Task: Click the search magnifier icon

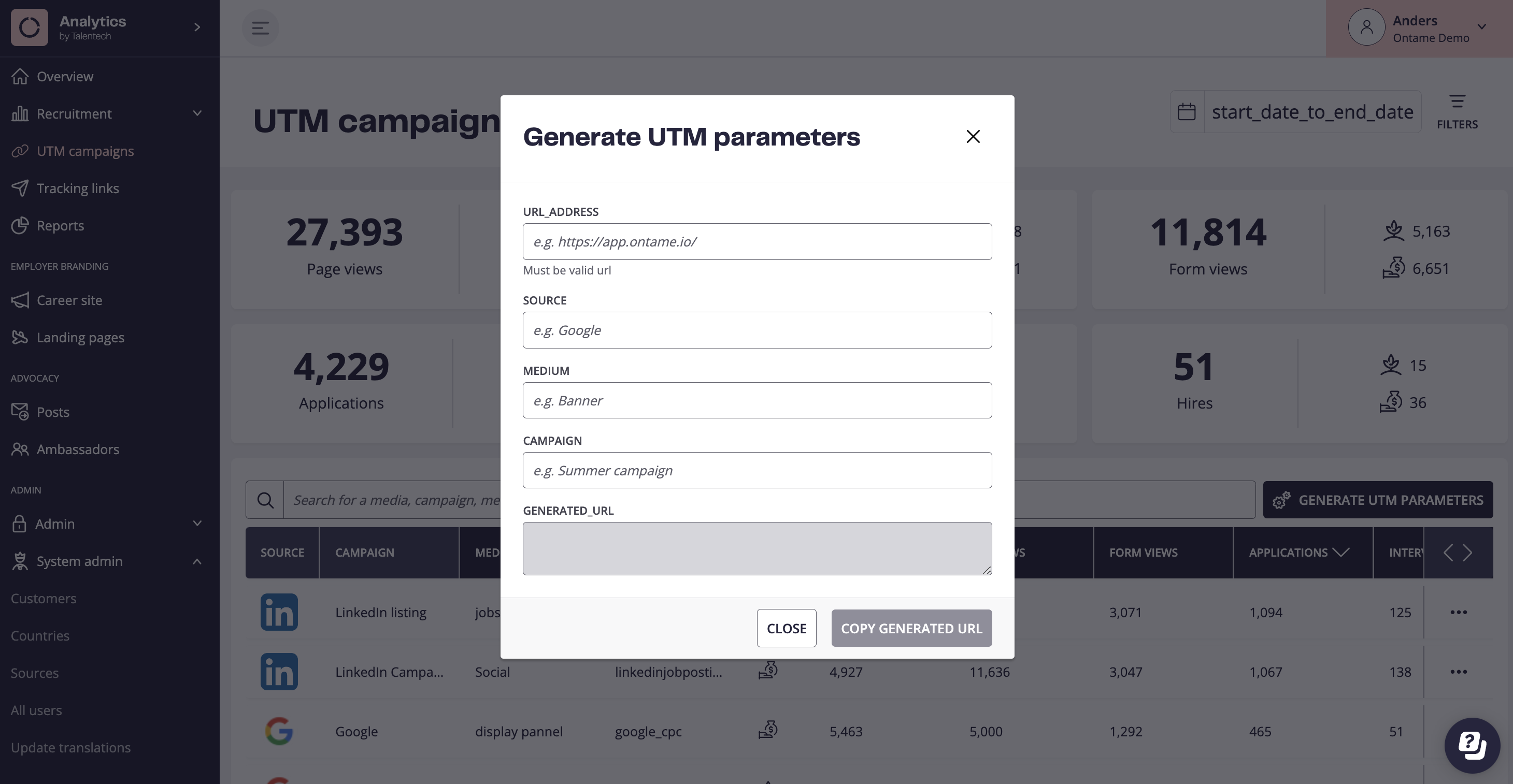Action: pos(265,500)
